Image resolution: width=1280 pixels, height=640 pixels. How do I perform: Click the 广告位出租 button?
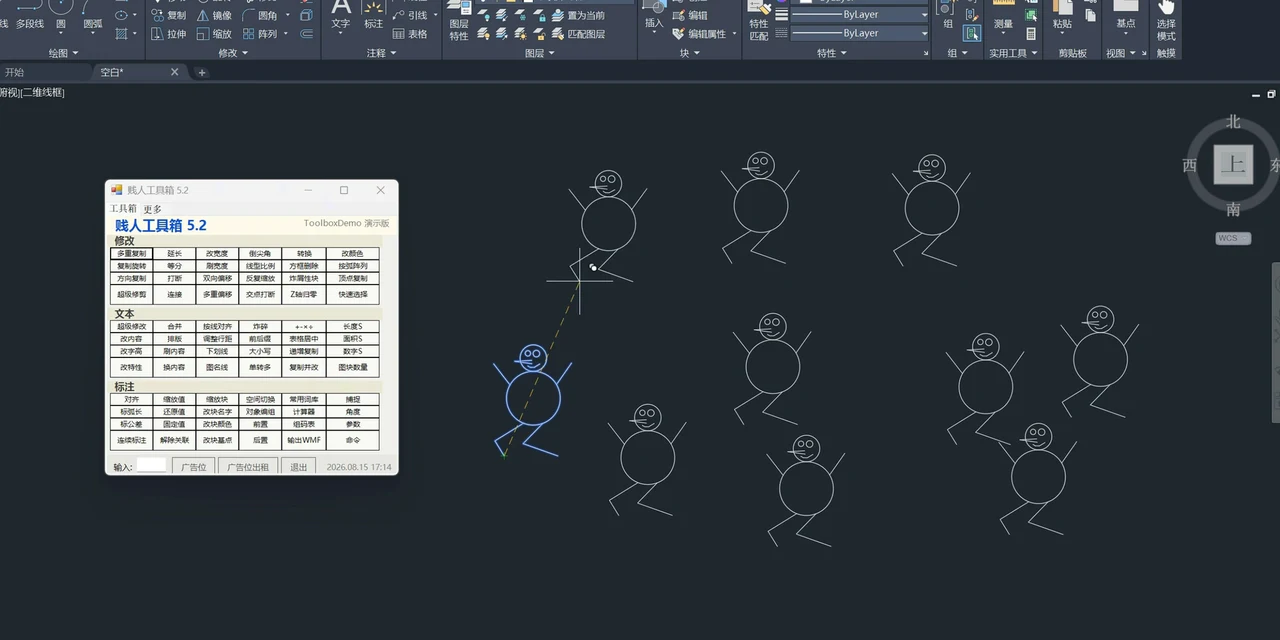pos(248,467)
